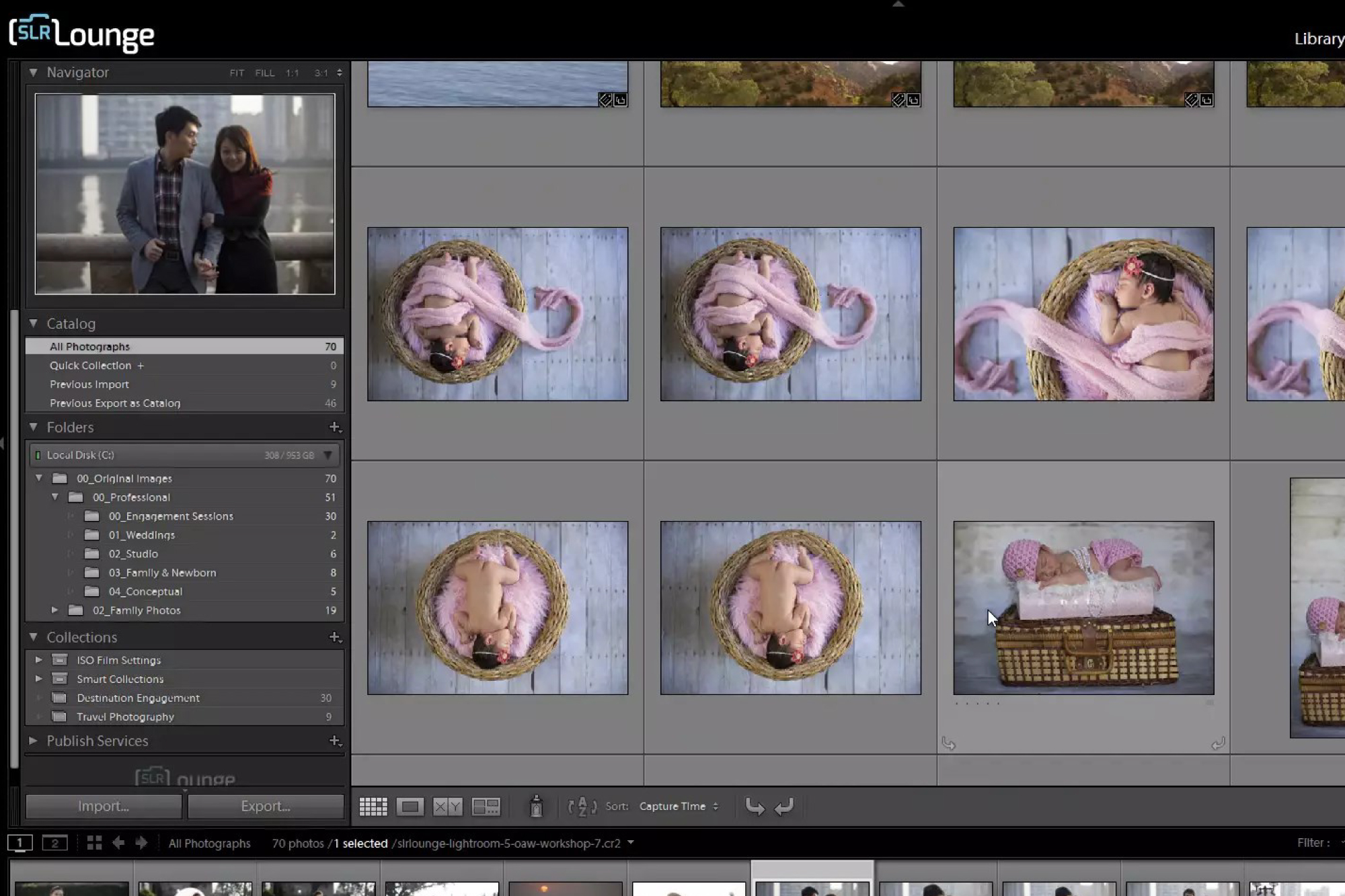Set star rating dots under suitcase thumbnail
Image resolution: width=1345 pixels, height=896 pixels.
978,704
